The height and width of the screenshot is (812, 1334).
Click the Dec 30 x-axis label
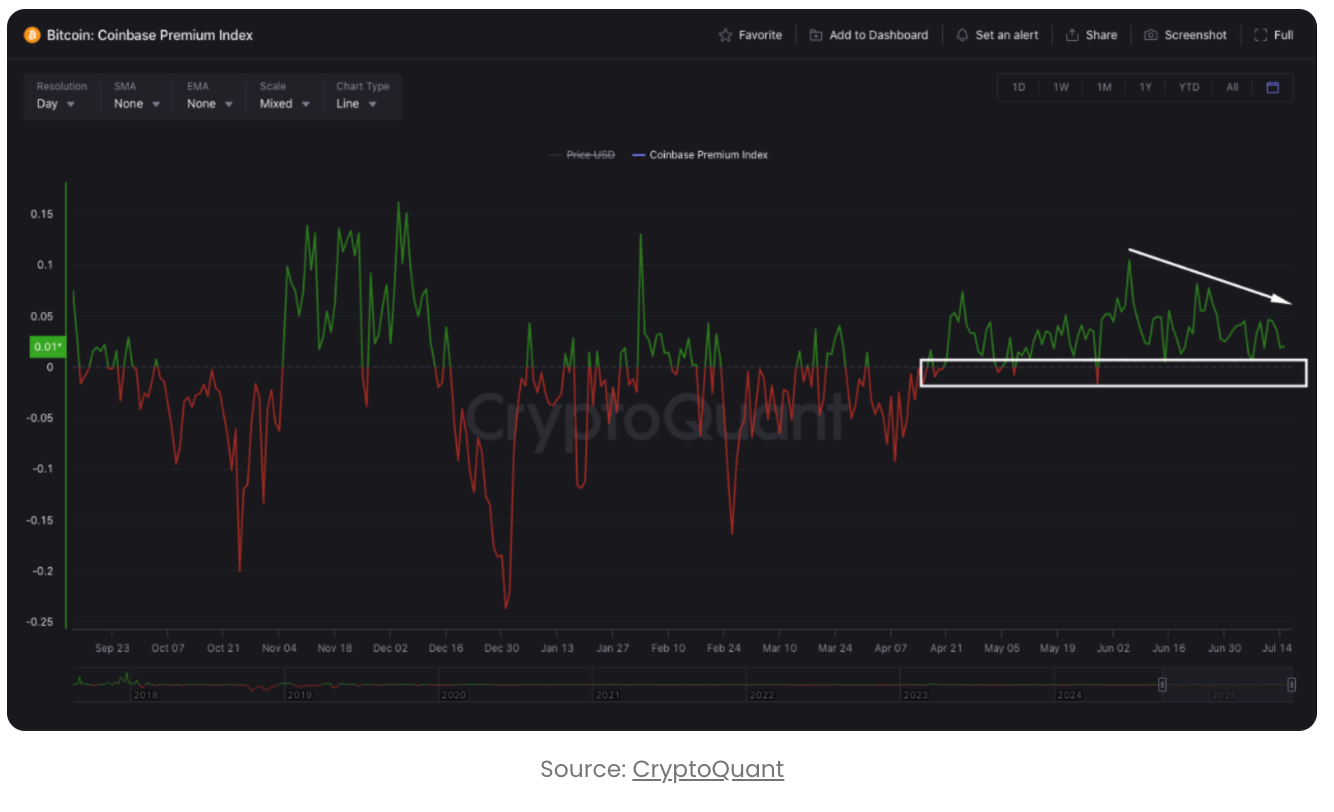pyautogui.click(x=502, y=648)
